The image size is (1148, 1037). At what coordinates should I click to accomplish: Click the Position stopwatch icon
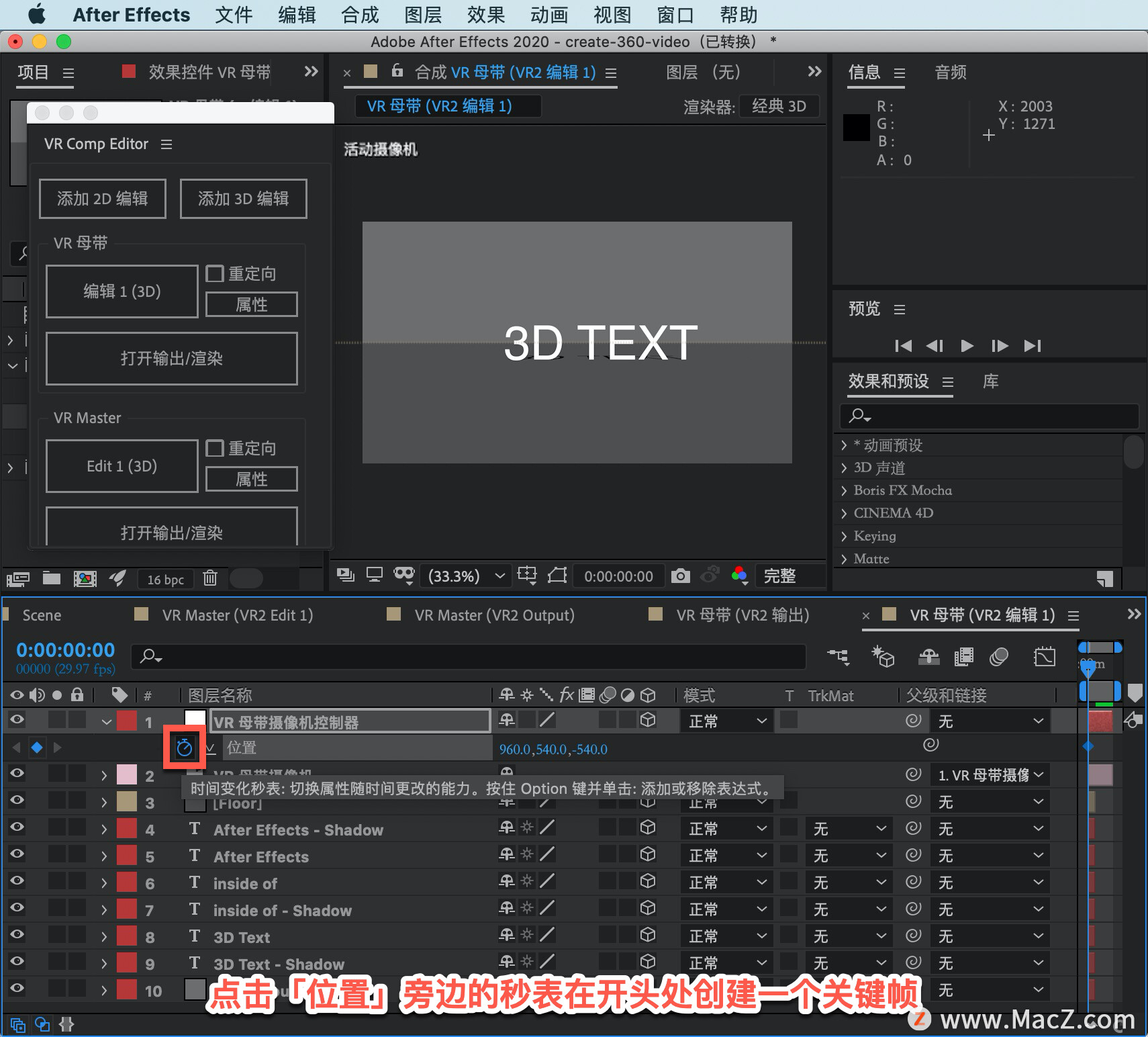pos(184,747)
